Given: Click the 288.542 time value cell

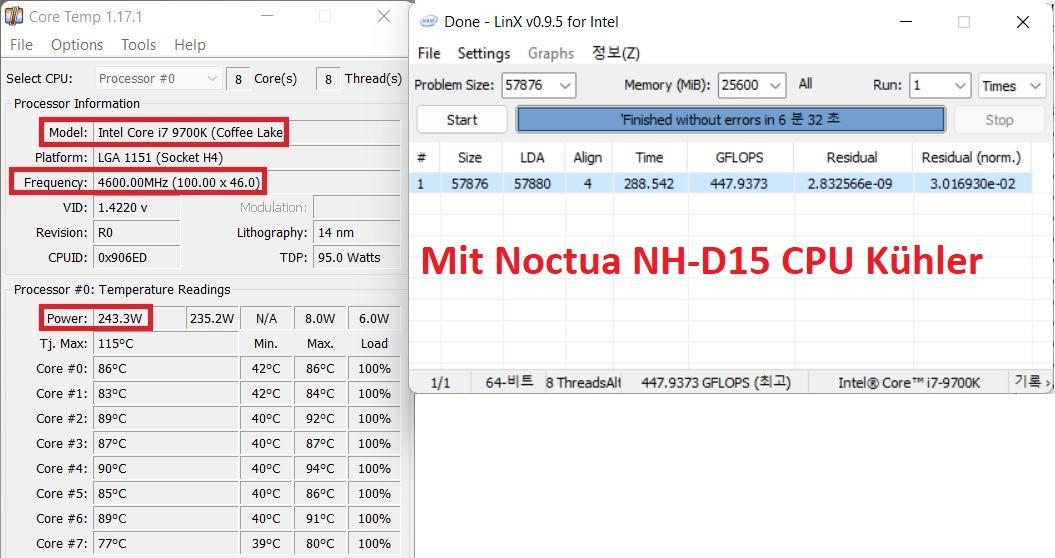Looking at the screenshot, I should 649,183.
